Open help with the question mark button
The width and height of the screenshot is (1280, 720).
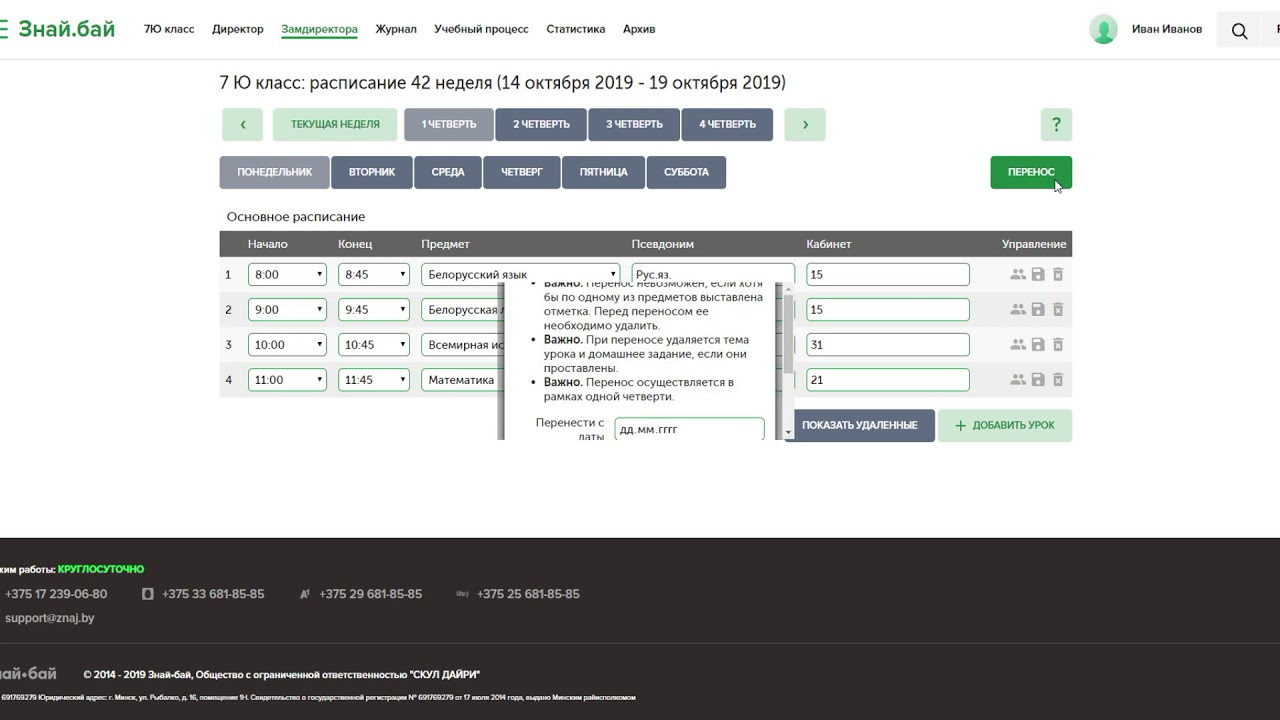click(x=1056, y=124)
